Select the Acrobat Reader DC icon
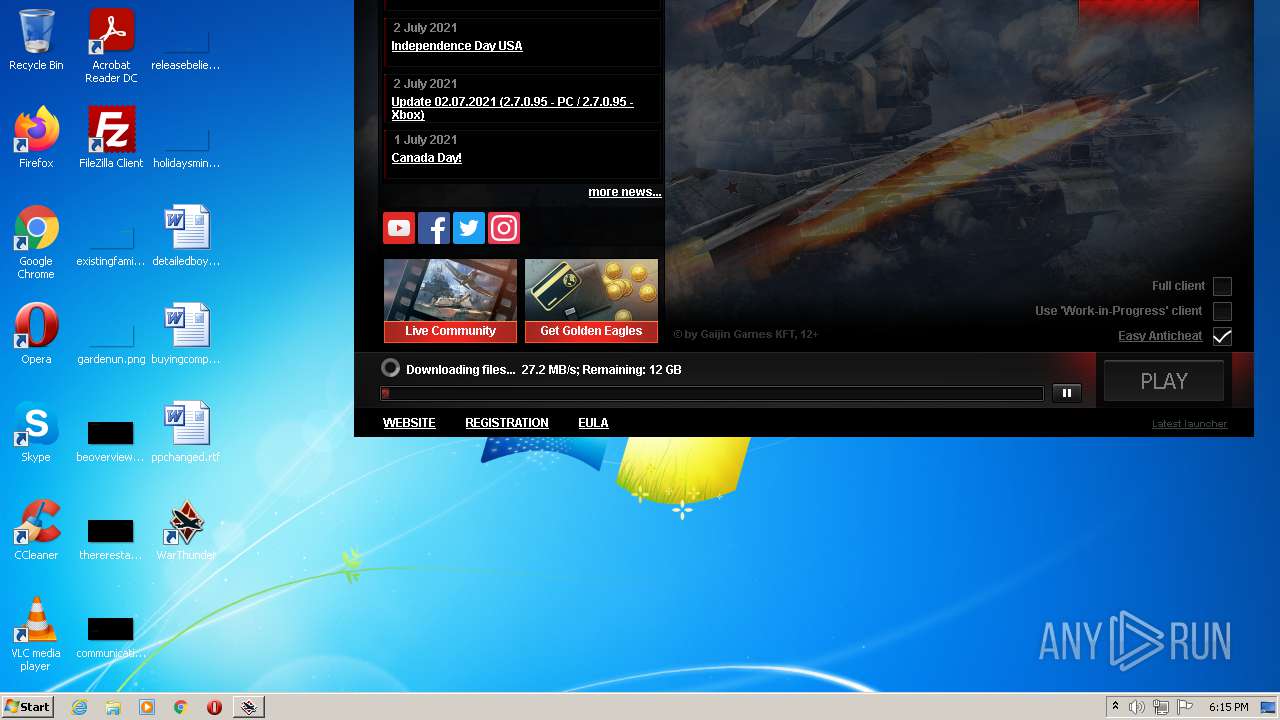Viewport: 1280px width, 720px height. (111, 46)
